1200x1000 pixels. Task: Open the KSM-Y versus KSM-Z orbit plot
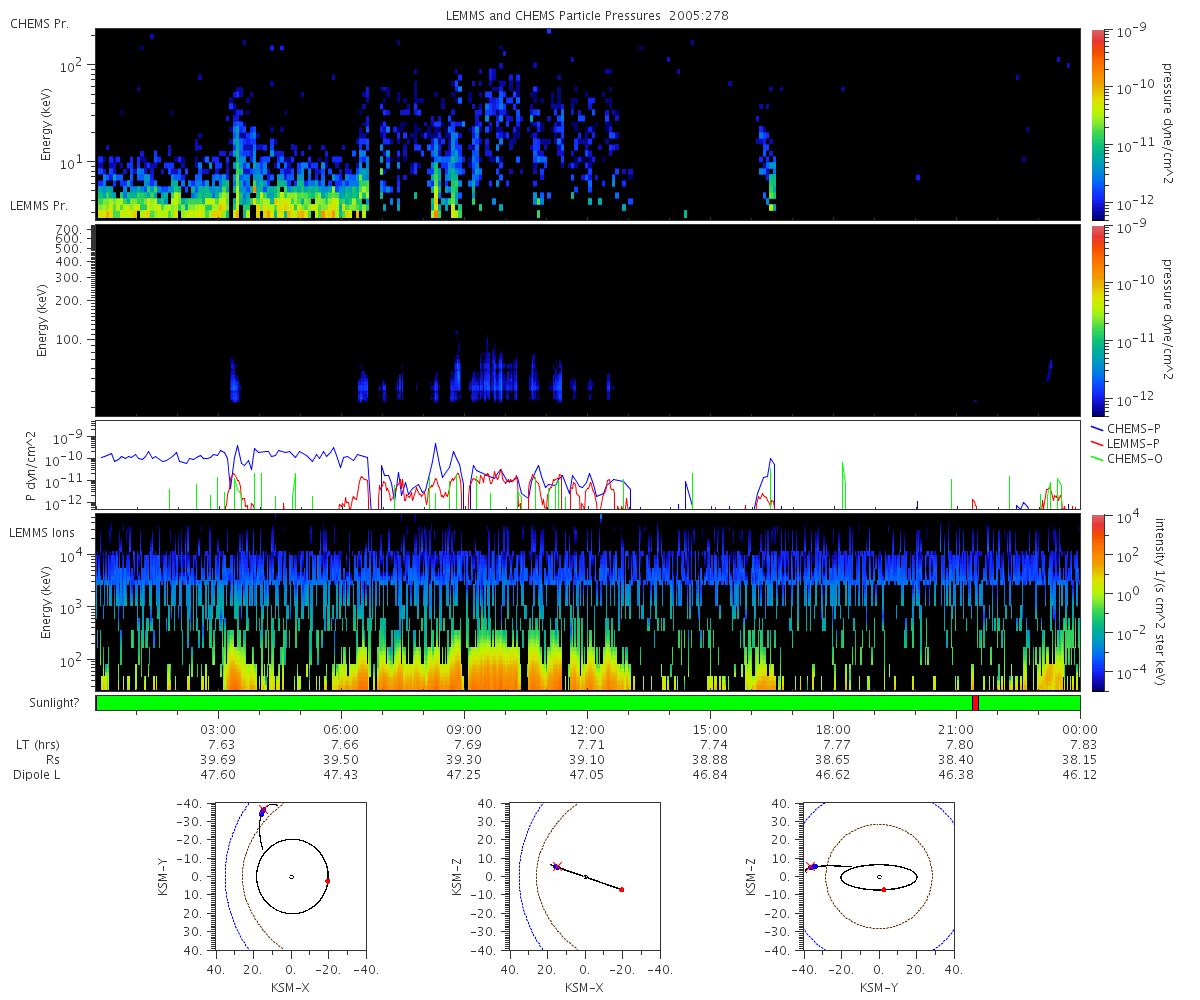pos(878,876)
